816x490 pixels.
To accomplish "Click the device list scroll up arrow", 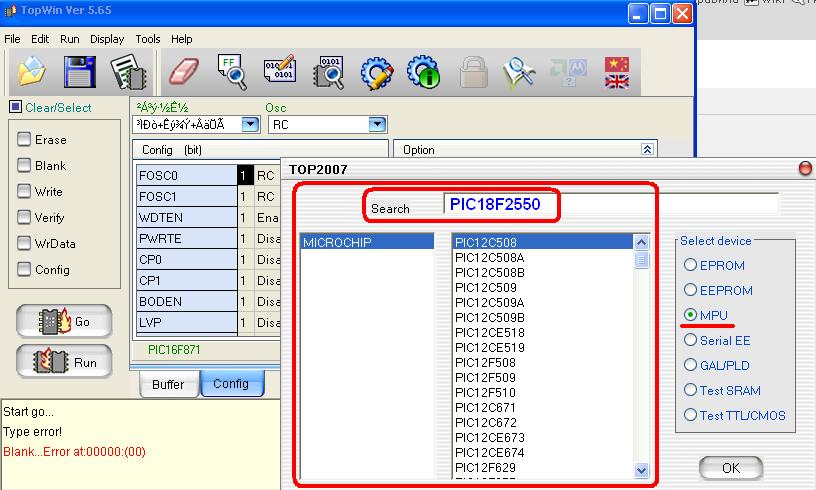I will [641, 242].
